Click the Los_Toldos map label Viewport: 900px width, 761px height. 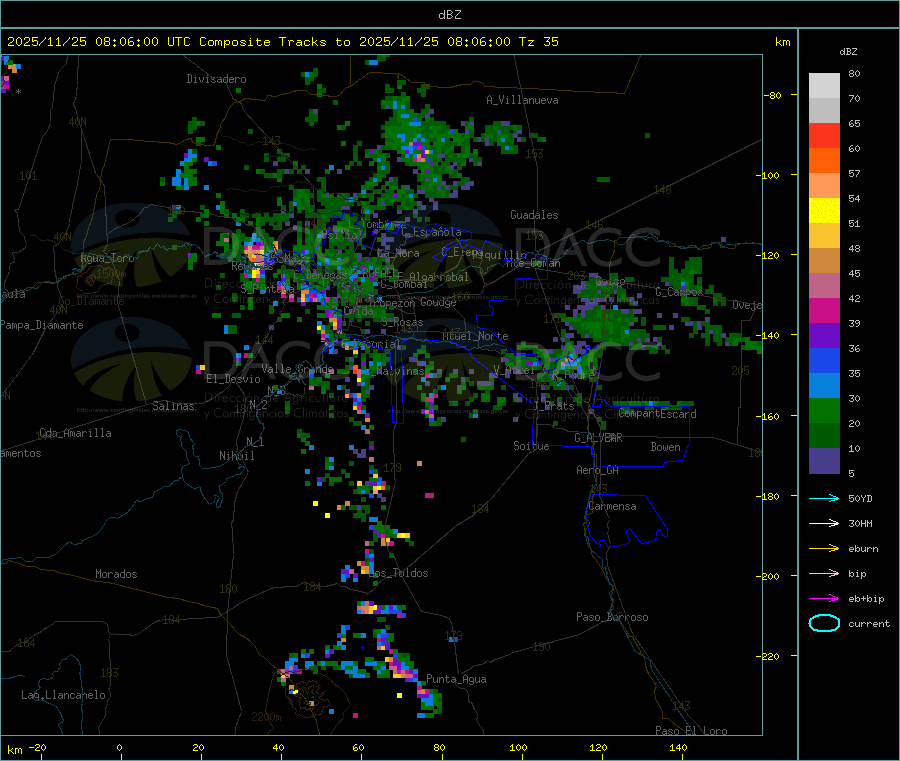(398, 573)
